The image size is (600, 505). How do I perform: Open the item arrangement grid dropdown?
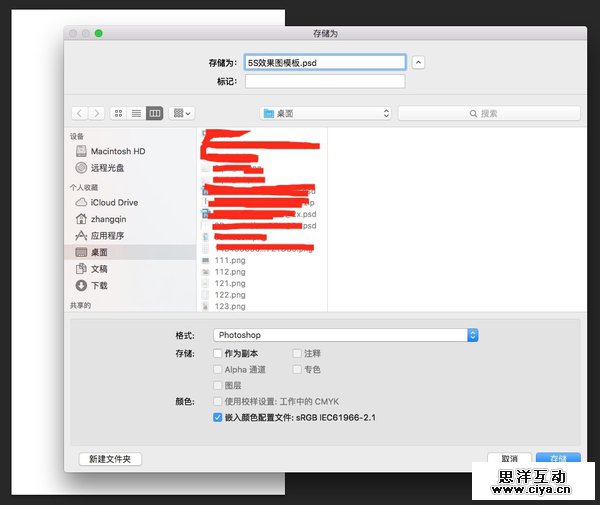(182, 113)
